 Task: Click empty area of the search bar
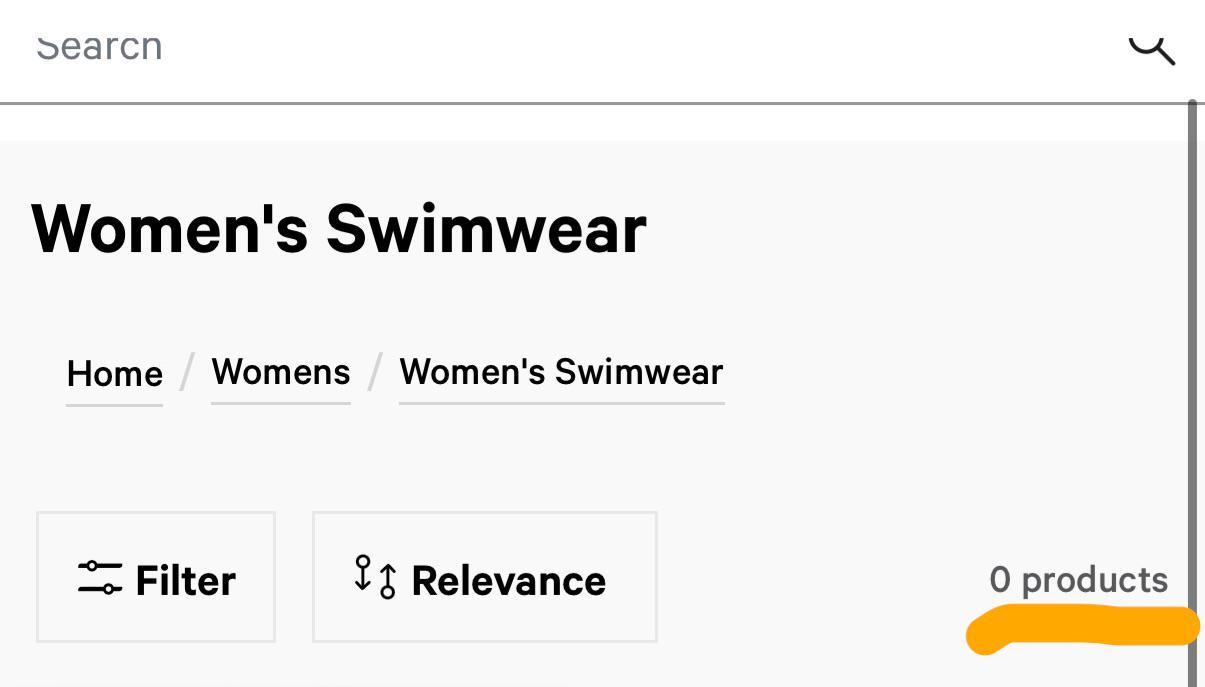640,50
